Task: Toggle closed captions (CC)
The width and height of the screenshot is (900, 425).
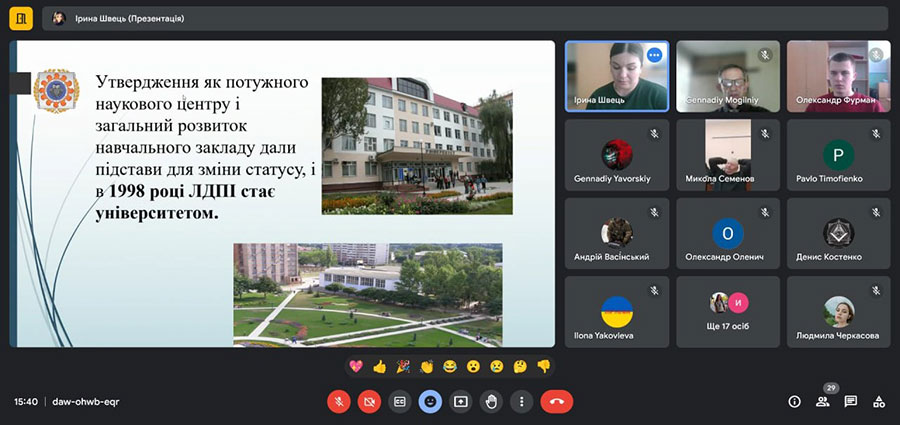Action: pyautogui.click(x=399, y=401)
